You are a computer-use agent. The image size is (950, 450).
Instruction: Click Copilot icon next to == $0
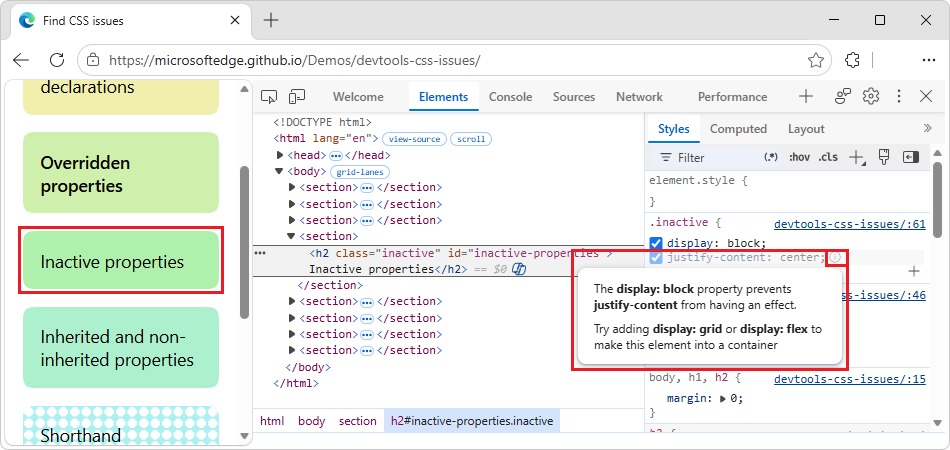tap(519, 270)
